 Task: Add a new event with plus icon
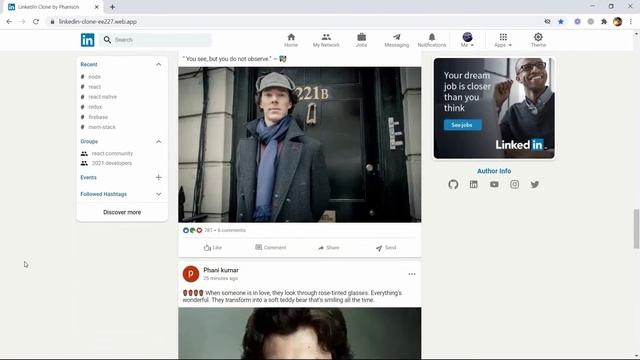158,178
